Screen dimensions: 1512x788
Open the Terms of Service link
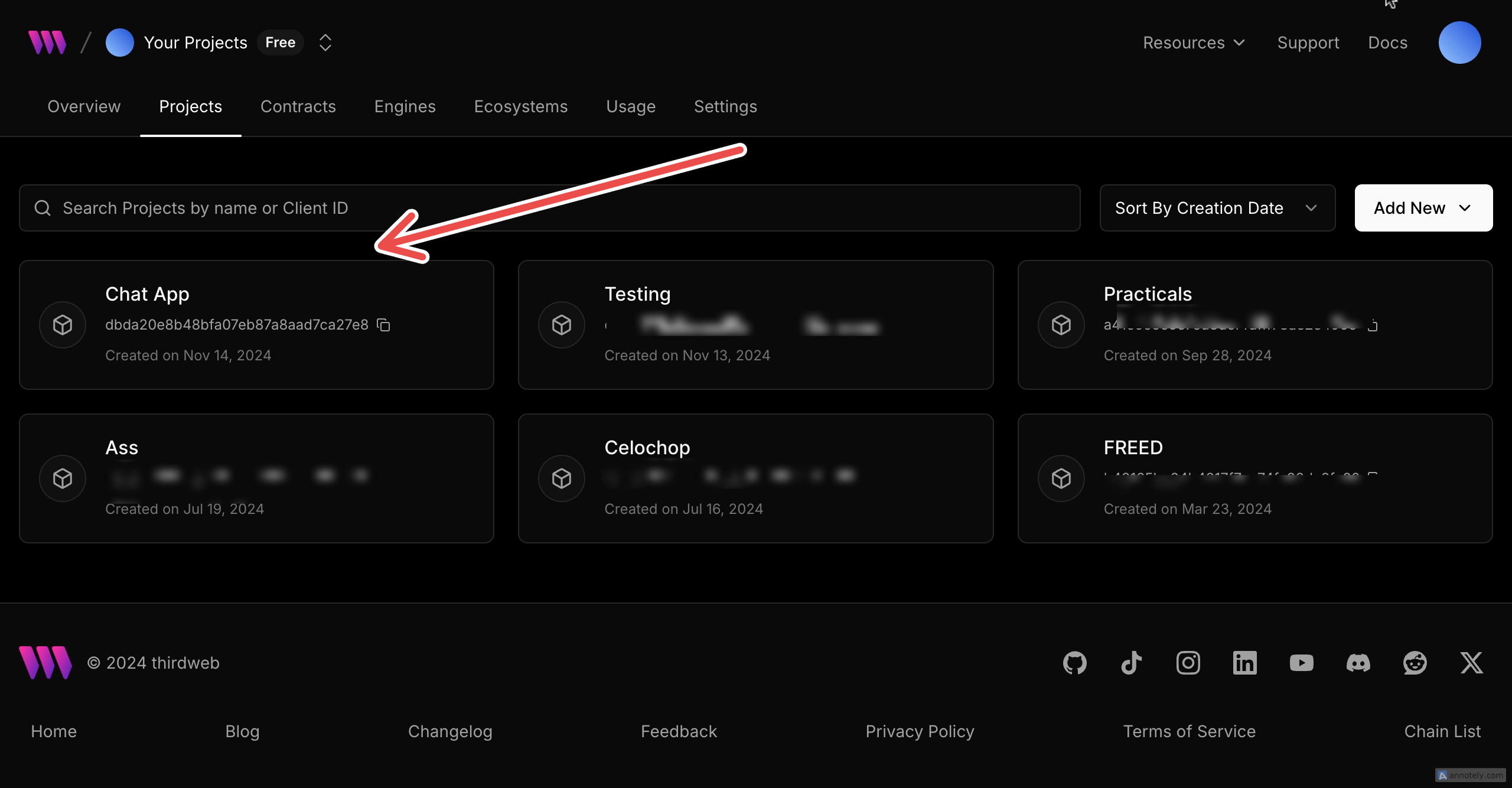pyautogui.click(x=1189, y=731)
